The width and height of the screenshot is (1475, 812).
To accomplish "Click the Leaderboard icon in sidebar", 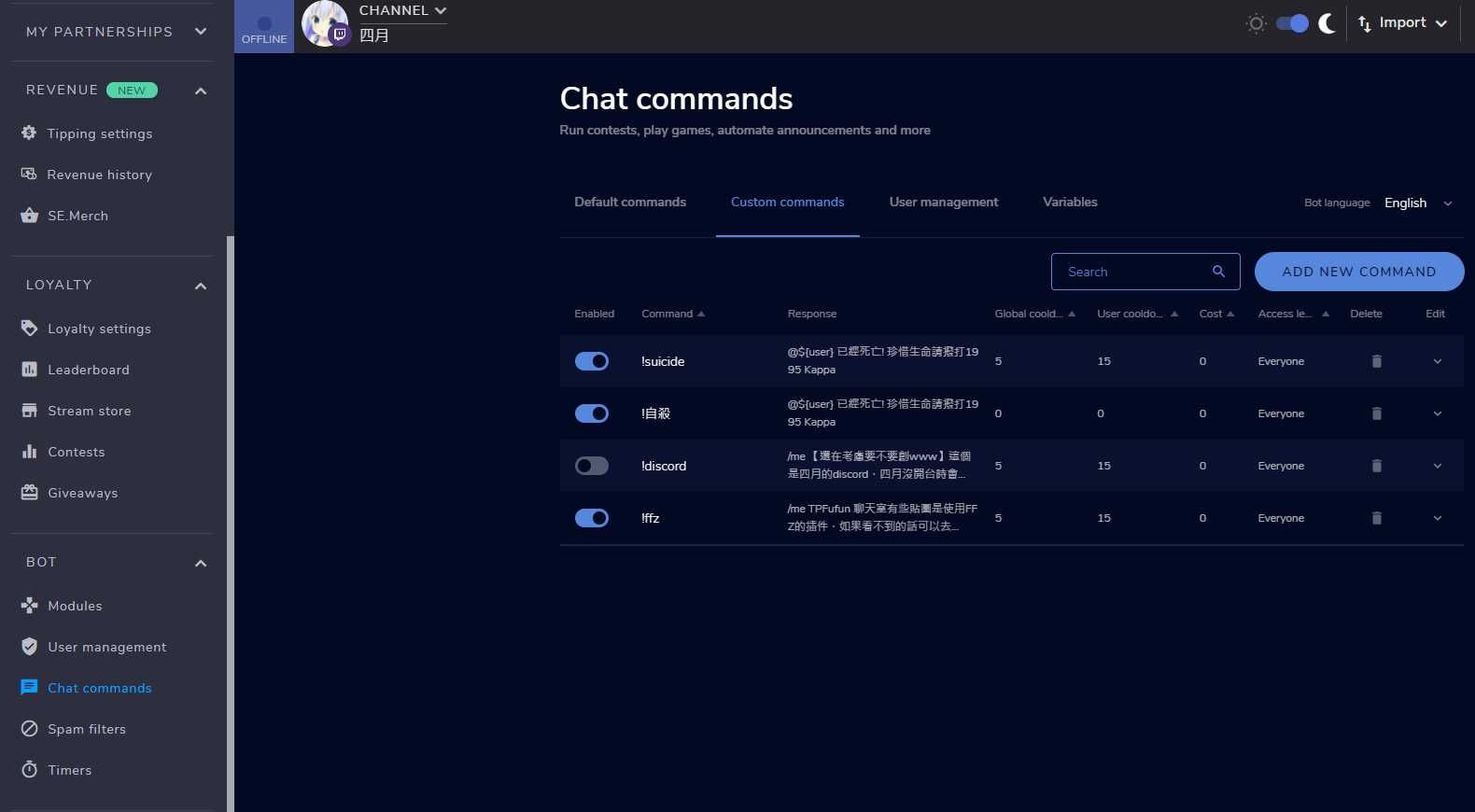I will (29, 370).
